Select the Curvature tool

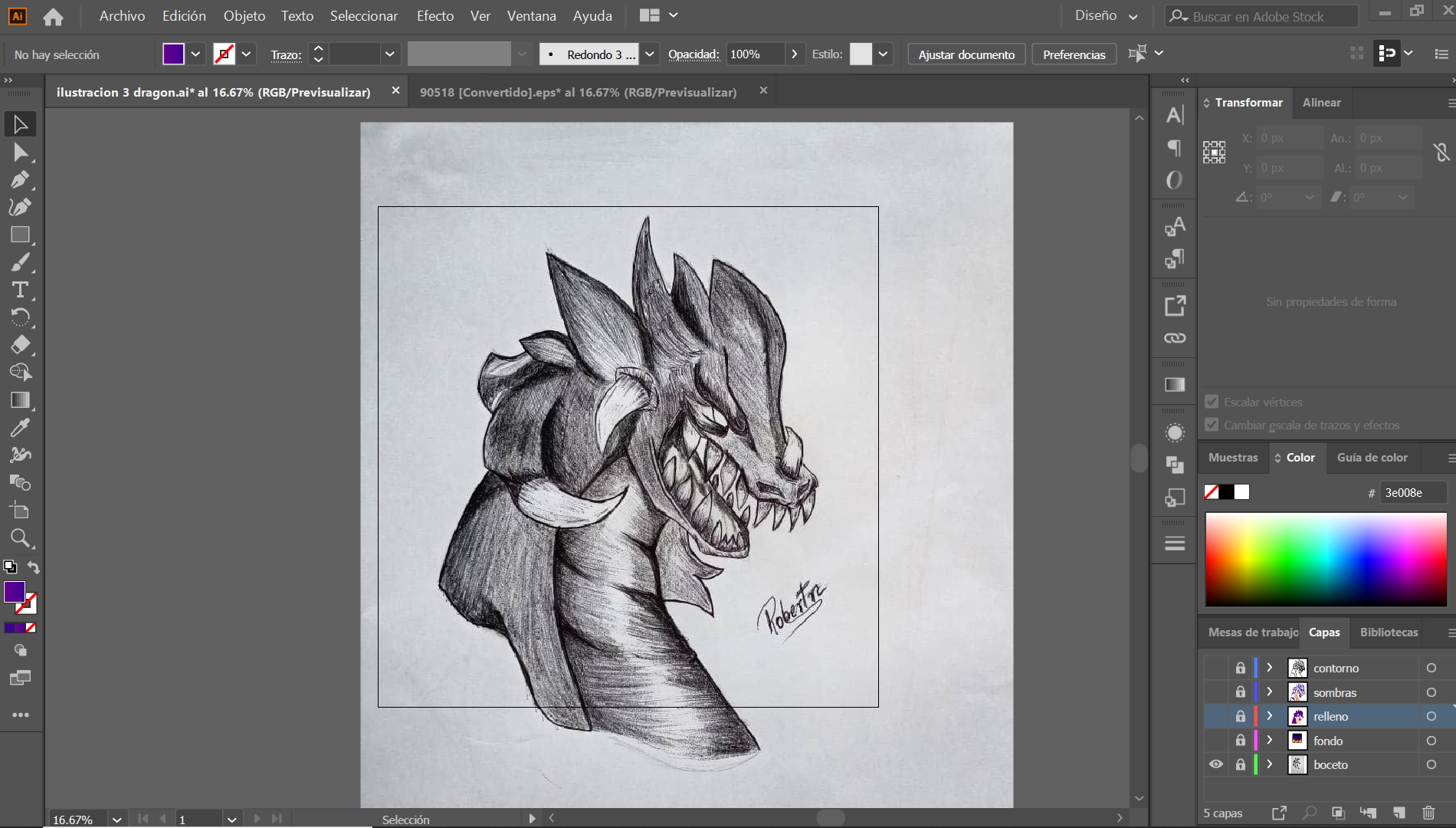pyautogui.click(x=21, y=207)
